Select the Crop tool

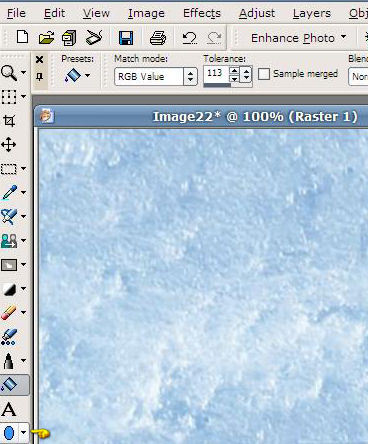pyautogui.click(x=9, y=121)
